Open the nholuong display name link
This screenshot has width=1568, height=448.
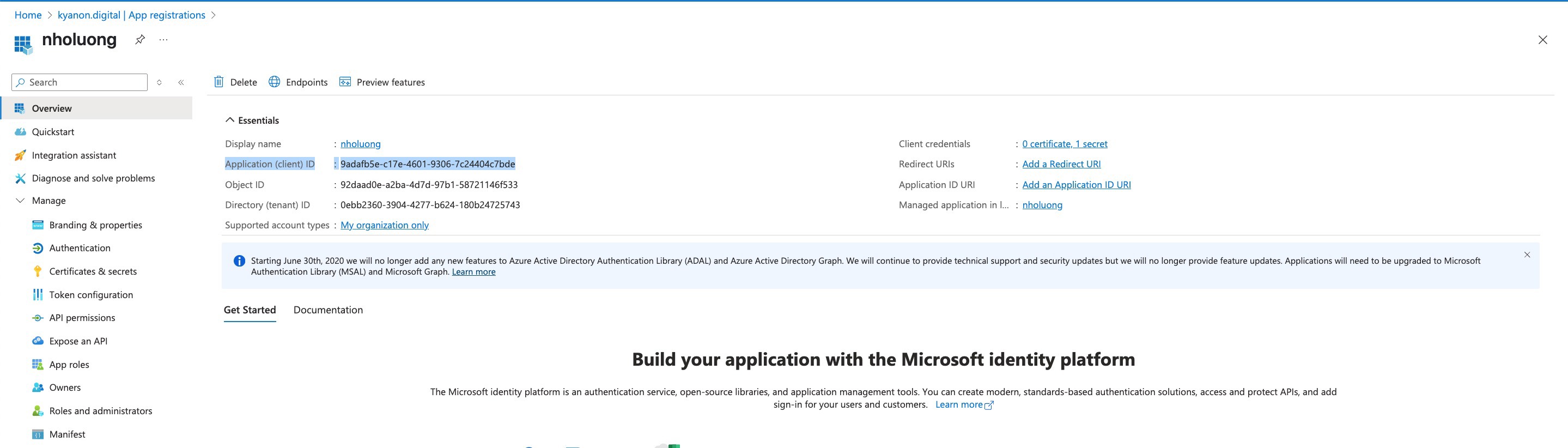[x=360, y=144]
